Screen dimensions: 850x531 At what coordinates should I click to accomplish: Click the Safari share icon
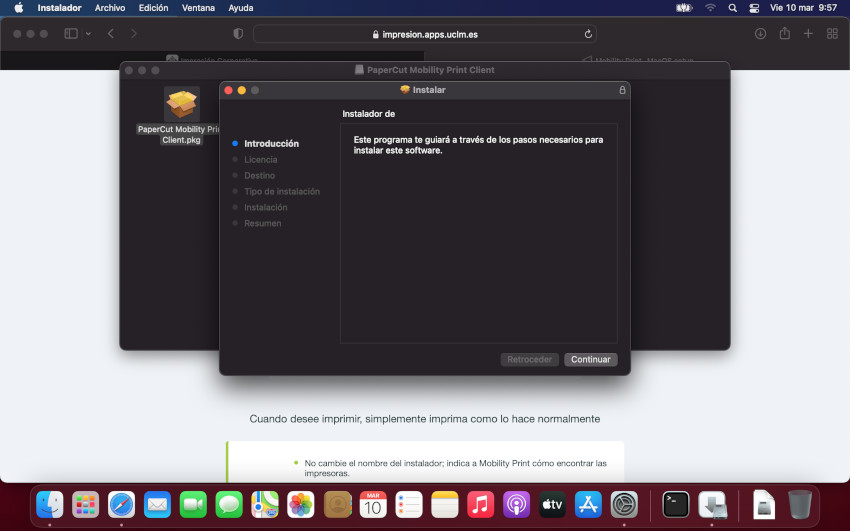click(x=784, y=34)
